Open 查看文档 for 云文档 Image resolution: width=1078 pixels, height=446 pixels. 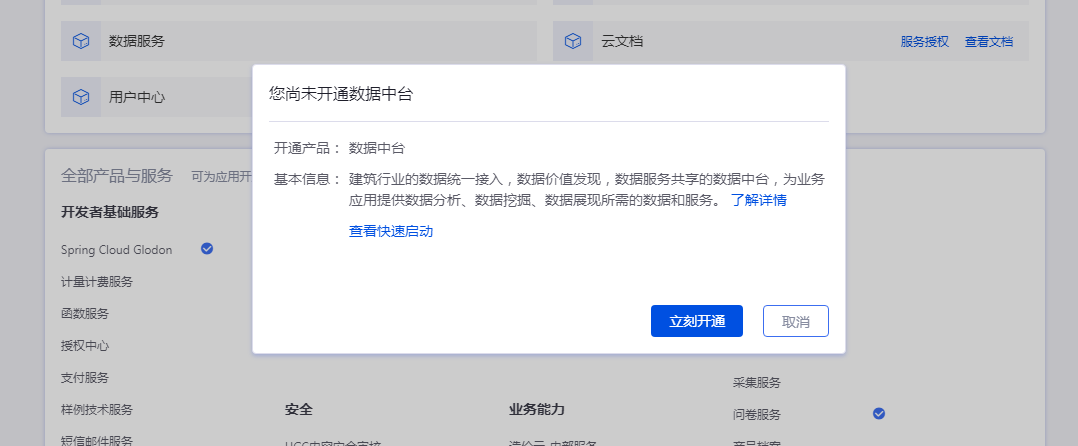(x=988, y=42)
